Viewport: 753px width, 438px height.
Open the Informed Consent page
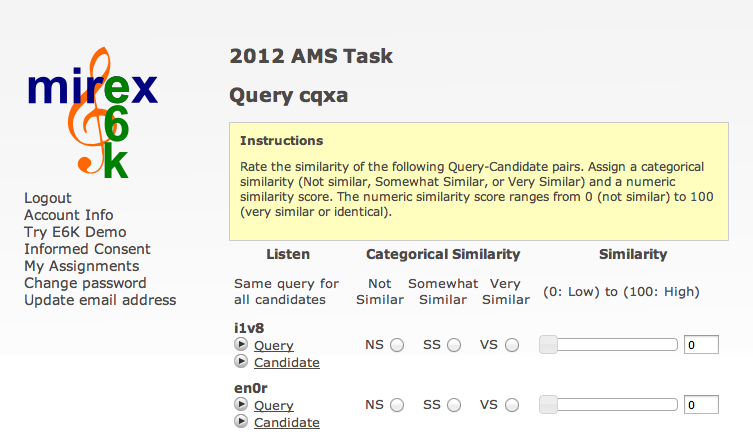(87, 249)
